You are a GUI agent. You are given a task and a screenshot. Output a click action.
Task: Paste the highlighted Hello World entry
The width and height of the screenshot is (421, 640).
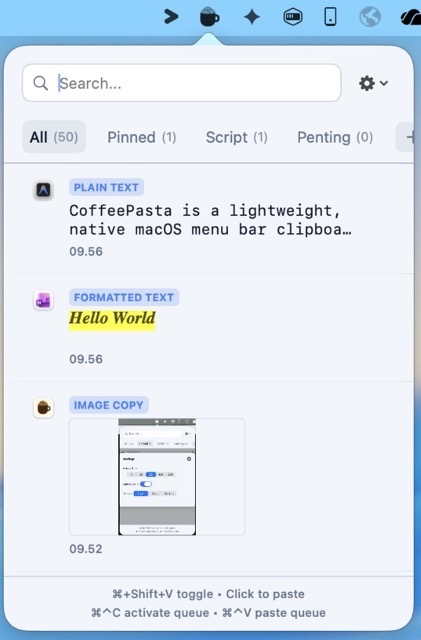pyautogui.click(x=112, y=320)
